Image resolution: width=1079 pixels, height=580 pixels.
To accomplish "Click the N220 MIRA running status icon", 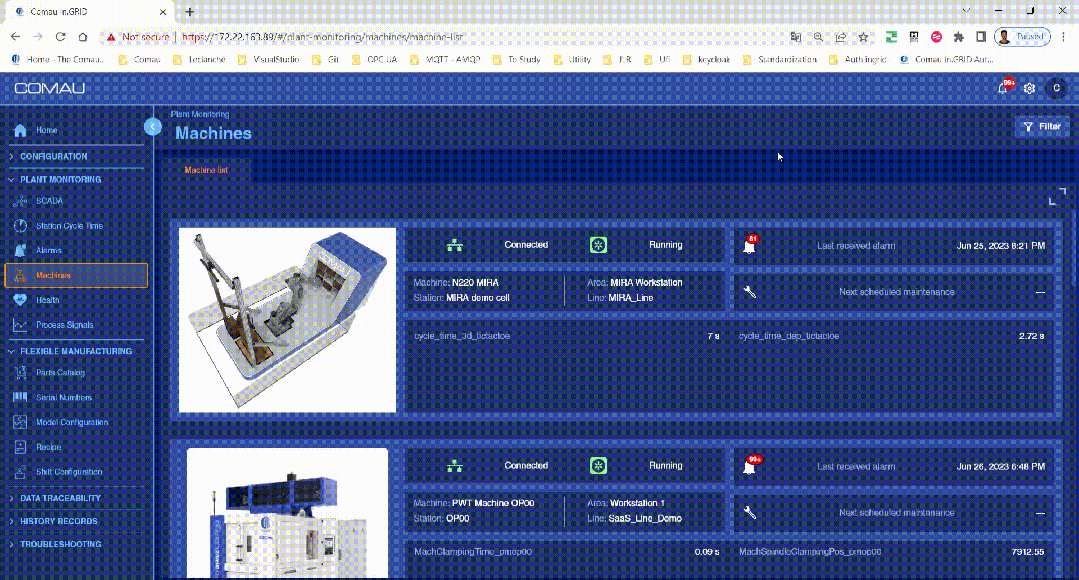I will coord(598,245).
